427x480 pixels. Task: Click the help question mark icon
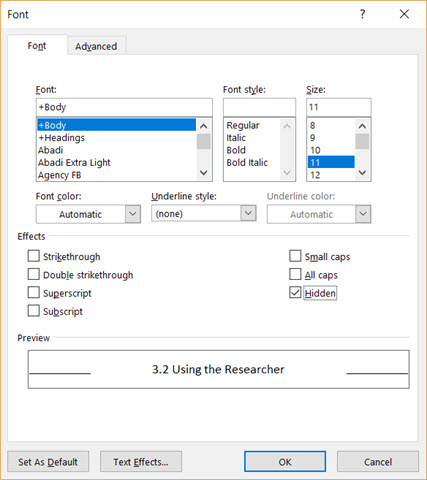coord(362,14)
